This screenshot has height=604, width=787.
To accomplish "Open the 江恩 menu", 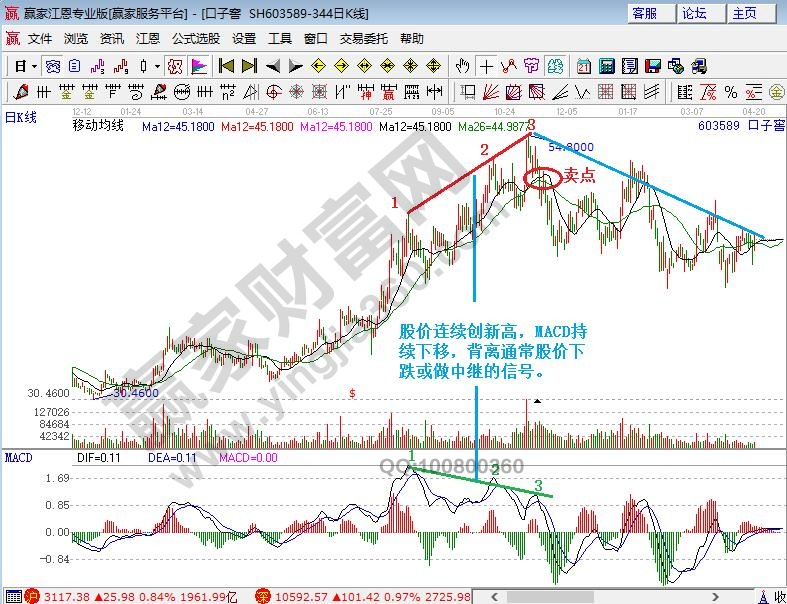I will (x=148, y=39).
